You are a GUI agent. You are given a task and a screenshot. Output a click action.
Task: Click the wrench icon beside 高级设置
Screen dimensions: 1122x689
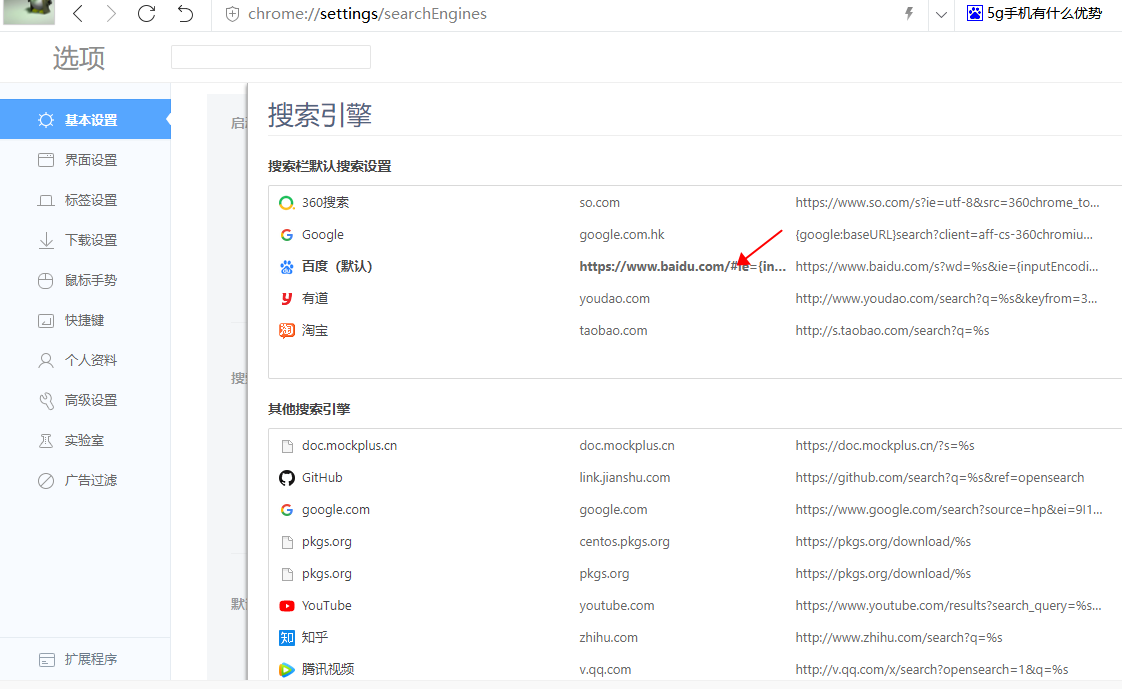(x=47, y=401)
